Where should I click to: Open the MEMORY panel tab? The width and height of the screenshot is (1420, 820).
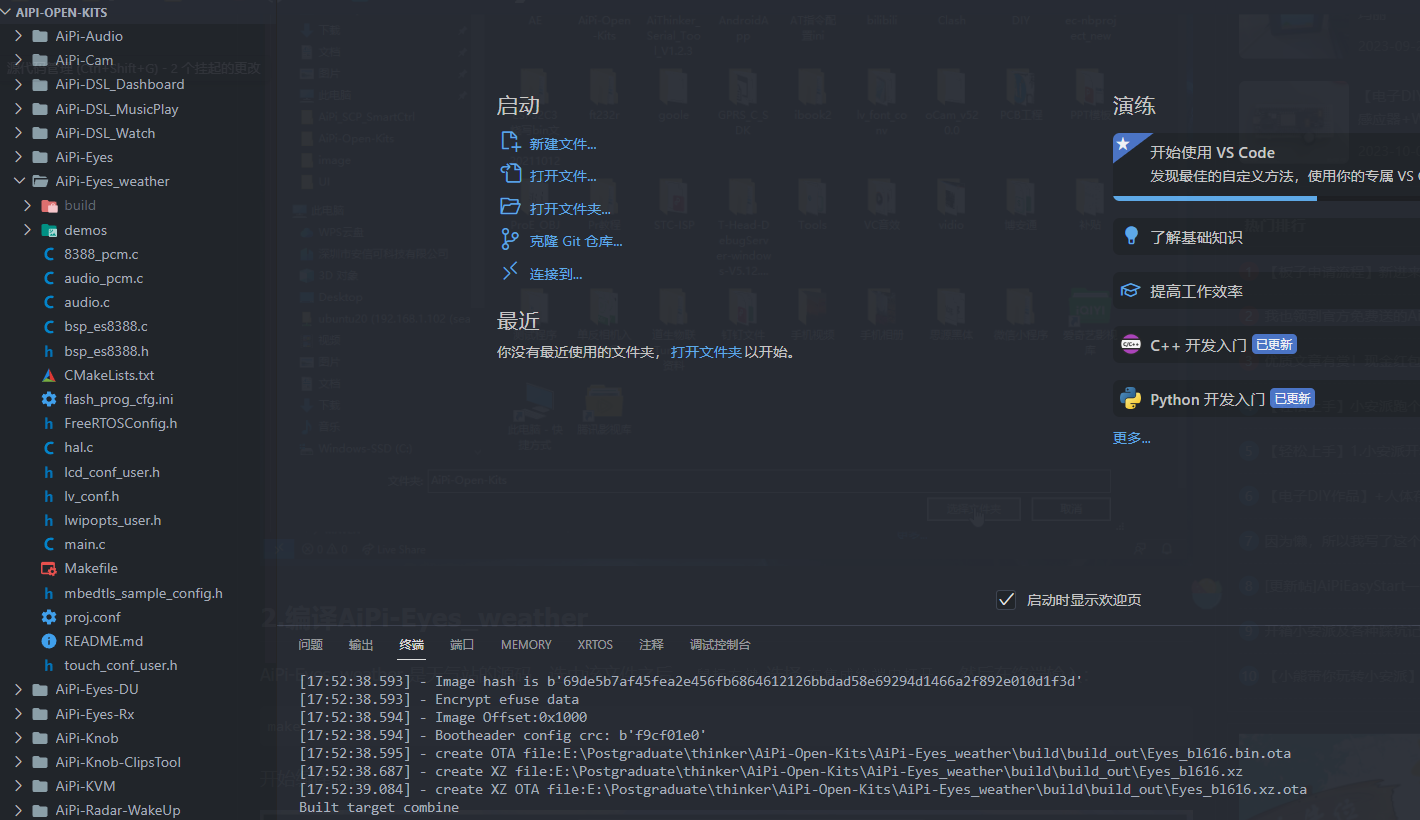click(526, 645)
